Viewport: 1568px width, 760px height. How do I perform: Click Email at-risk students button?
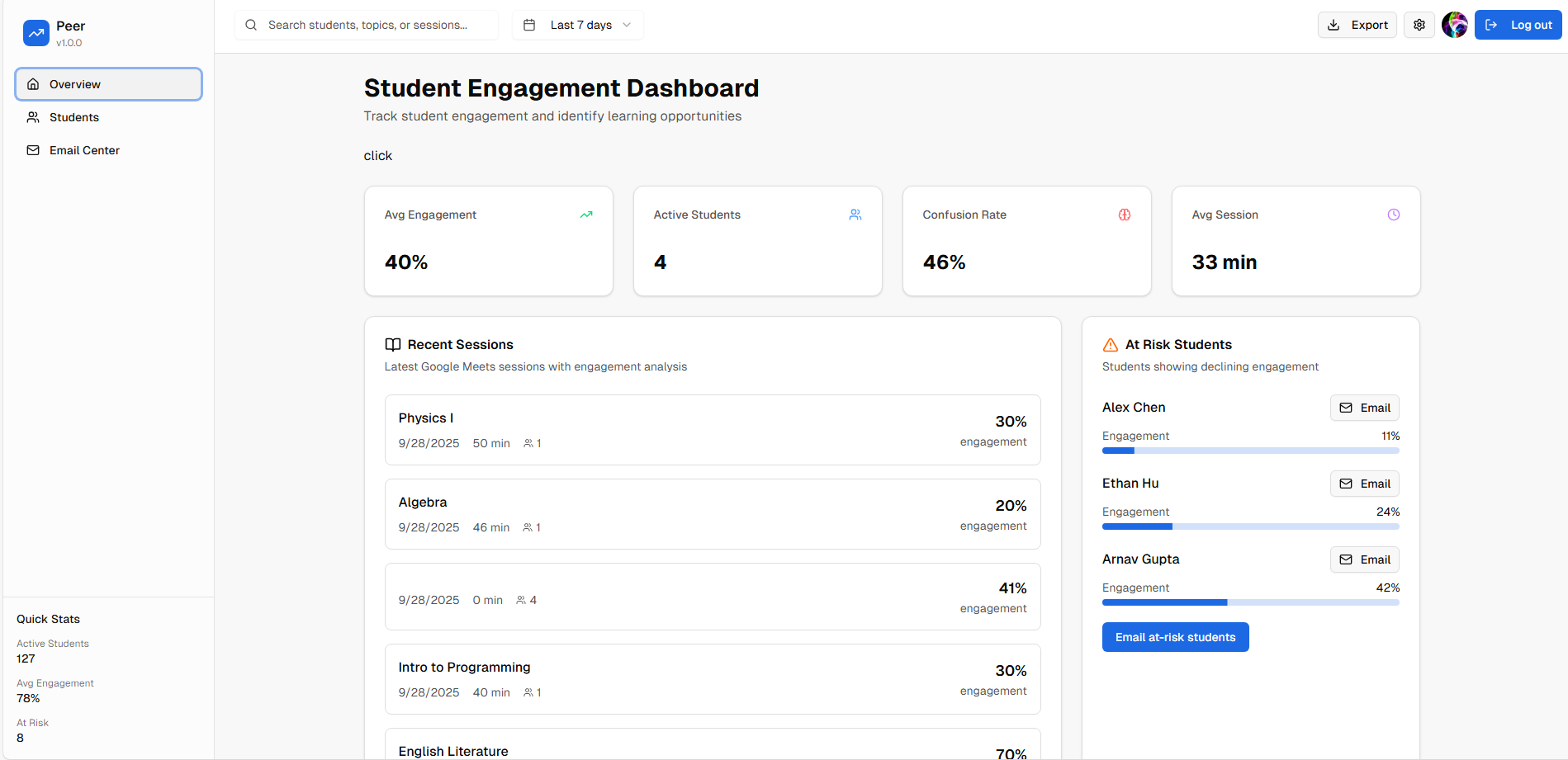(x=1176, y=637)
